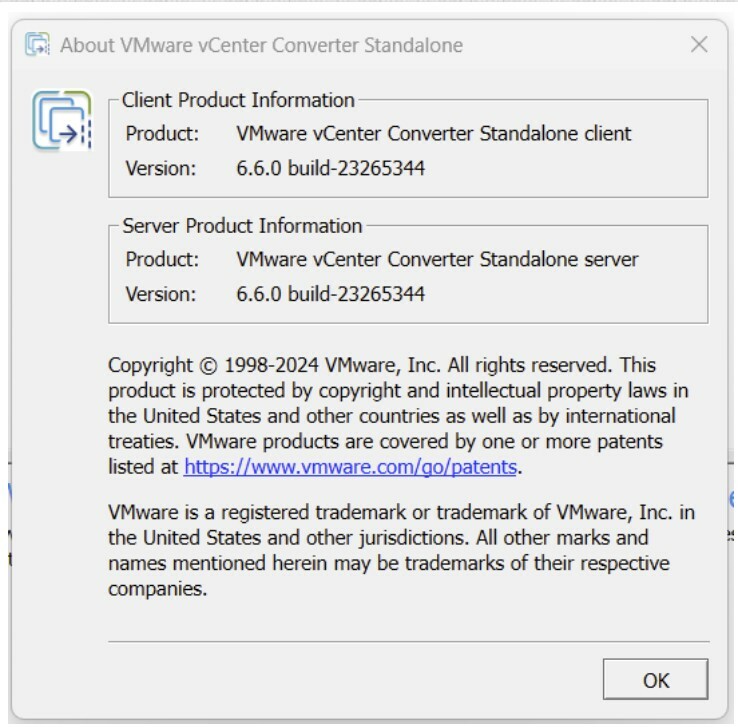Close the About dialog with the X
Image resolution: width=738 pixels, height=727 pixels.
(x=699, y=45)
